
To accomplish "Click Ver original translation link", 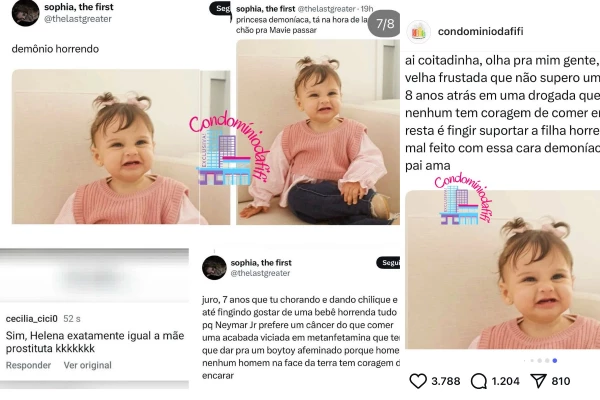I will tap(88, 365).
